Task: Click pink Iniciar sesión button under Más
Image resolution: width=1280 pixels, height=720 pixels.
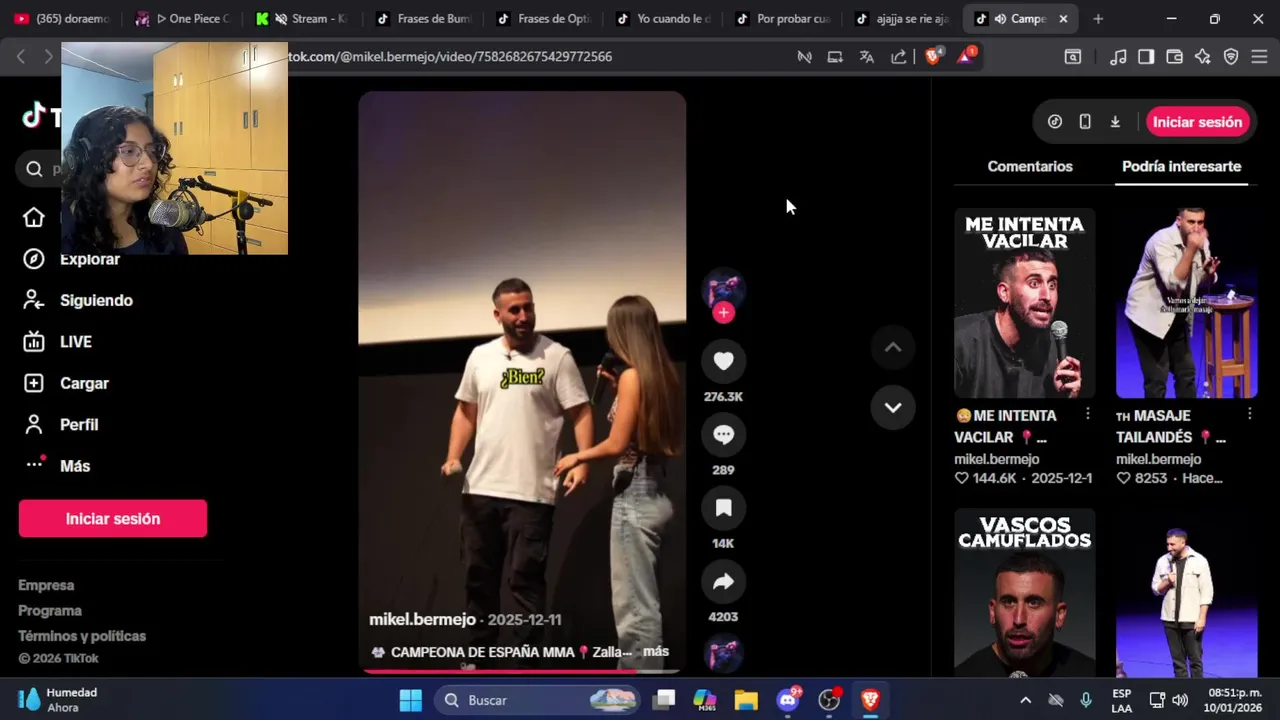Action: click(x=113, y=519)
